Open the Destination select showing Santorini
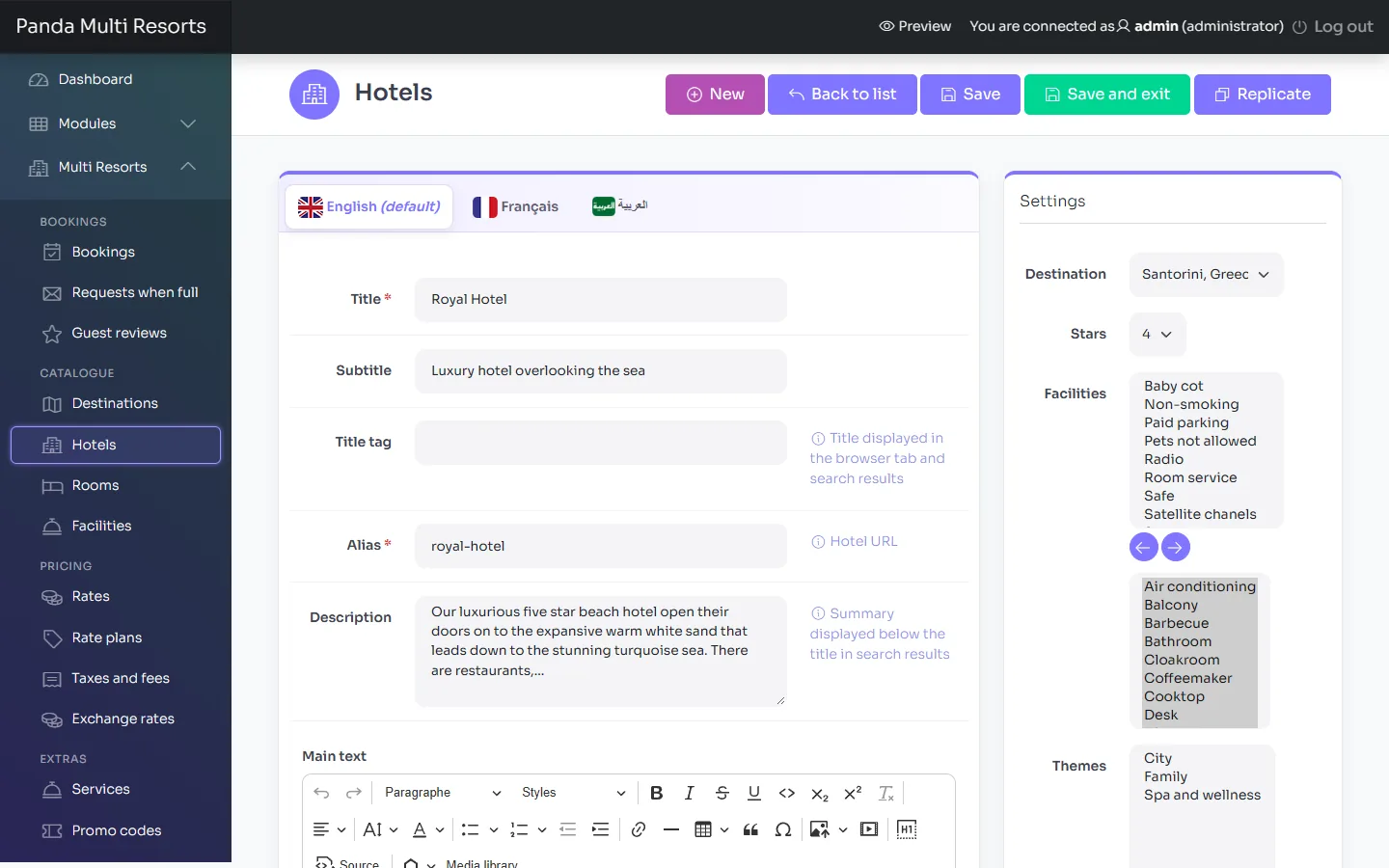1389x868 pixels. click(1206, 275)
